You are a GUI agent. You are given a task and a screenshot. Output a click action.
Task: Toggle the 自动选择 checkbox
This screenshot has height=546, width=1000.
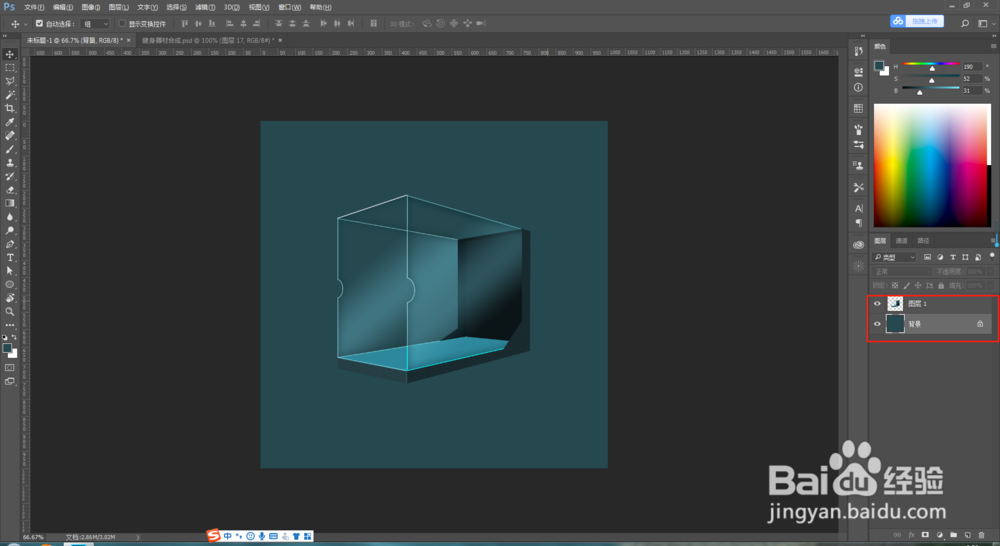click(39, 24)
